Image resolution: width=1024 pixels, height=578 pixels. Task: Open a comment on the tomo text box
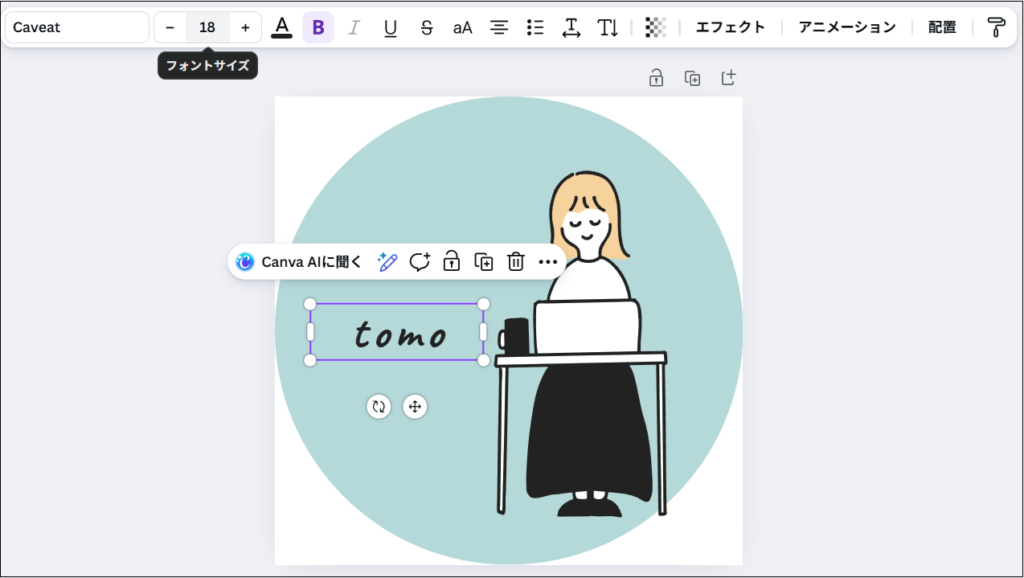coord(420,261)
